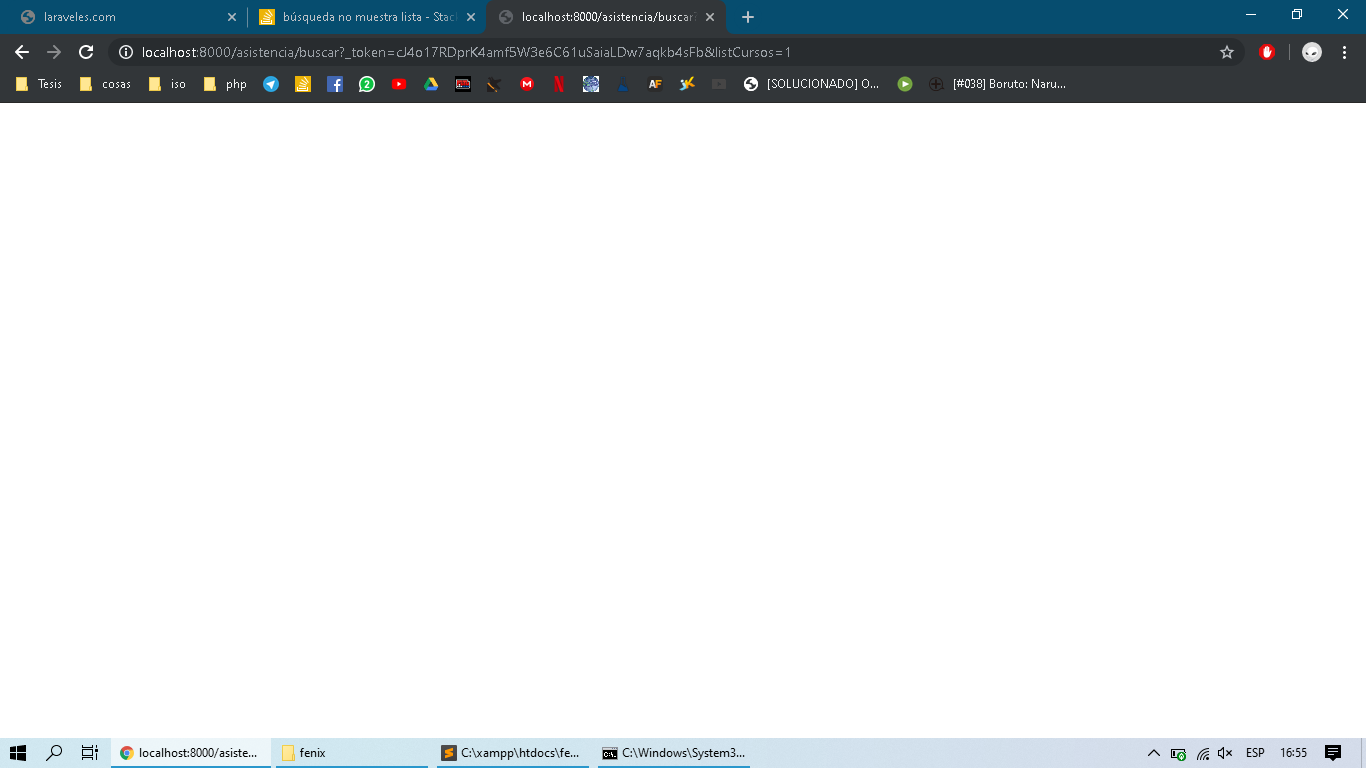1366x768 pixels.
Task: Open the MEGA bookmark
Action: 527,84
